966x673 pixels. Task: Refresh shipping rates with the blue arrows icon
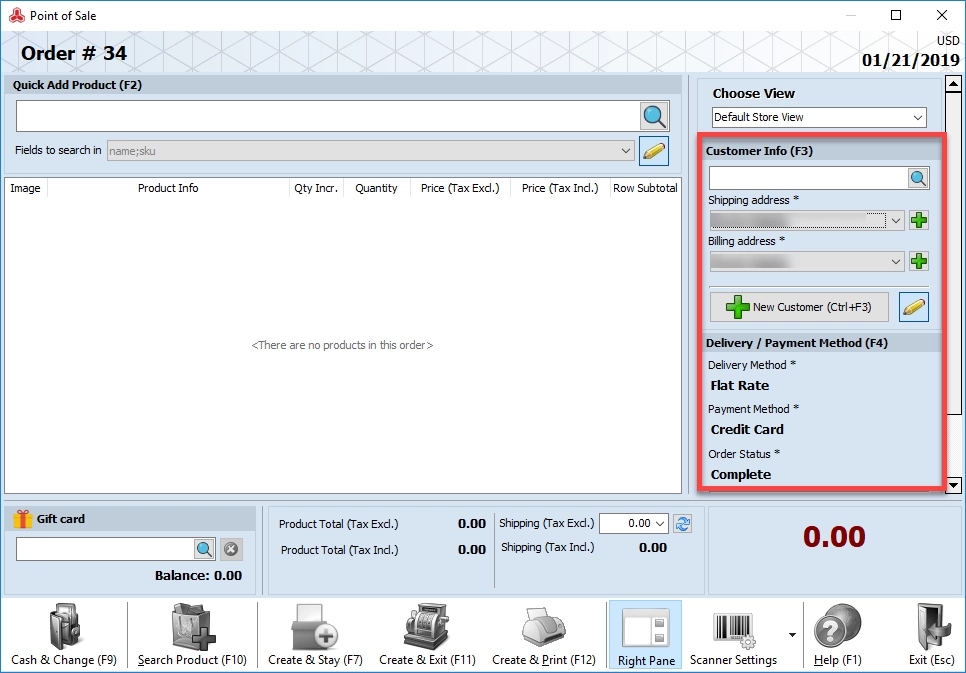[x=683, y=524]
